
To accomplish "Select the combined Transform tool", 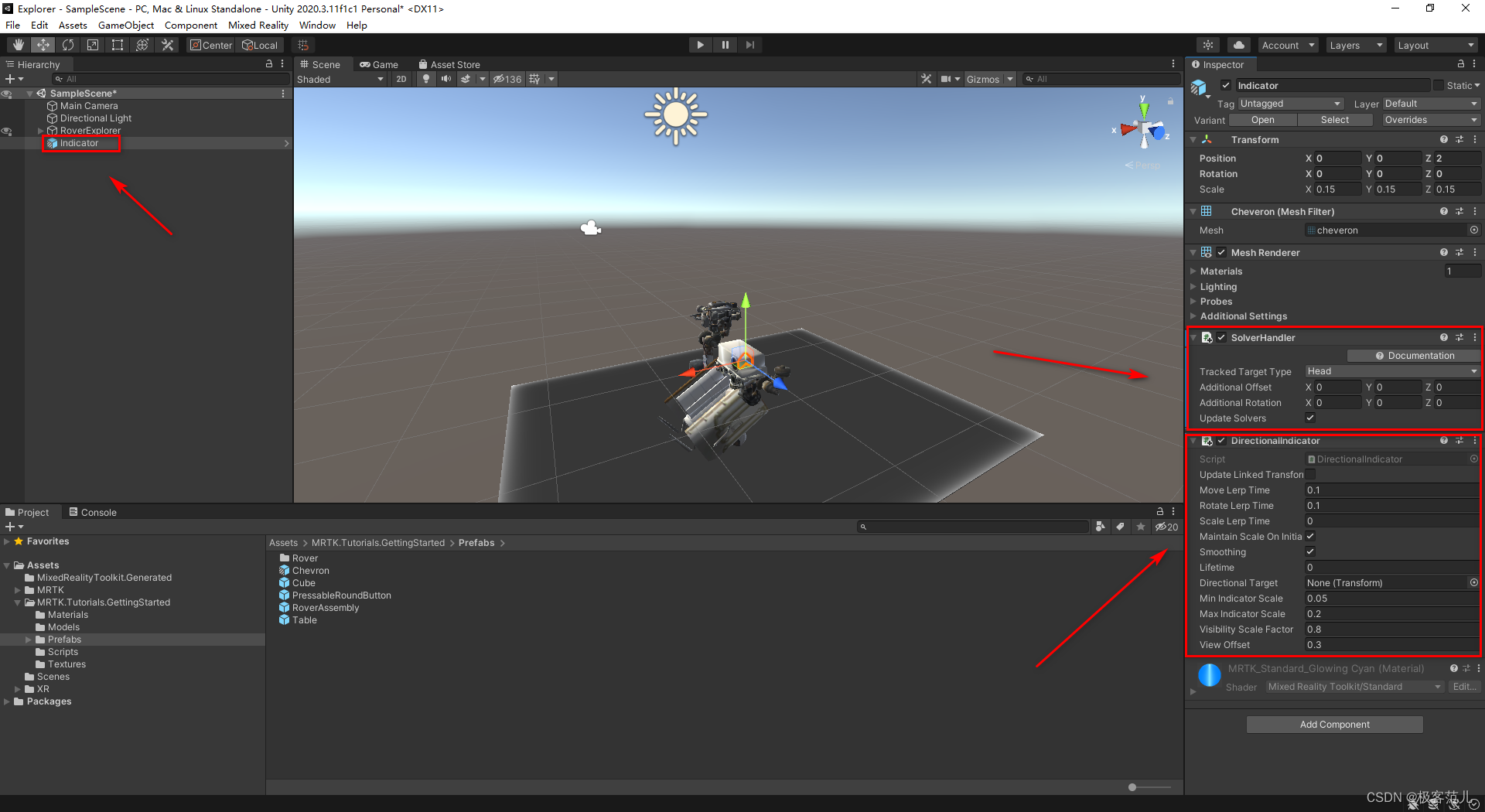I will [142, 45].
